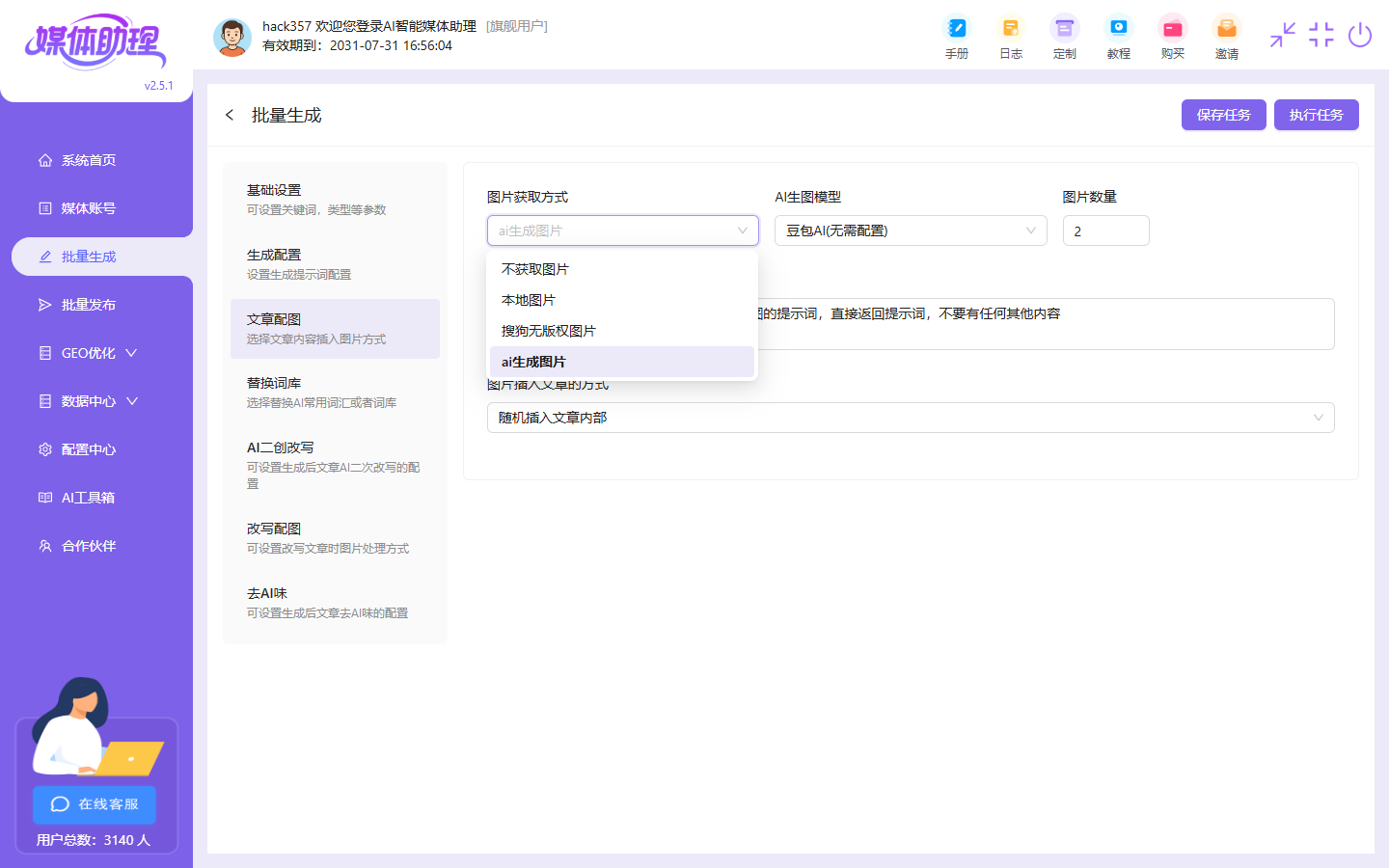Open the 手册 manual icon
Image resolution: width=1389 pixels, height=868 pixels.
957,38
